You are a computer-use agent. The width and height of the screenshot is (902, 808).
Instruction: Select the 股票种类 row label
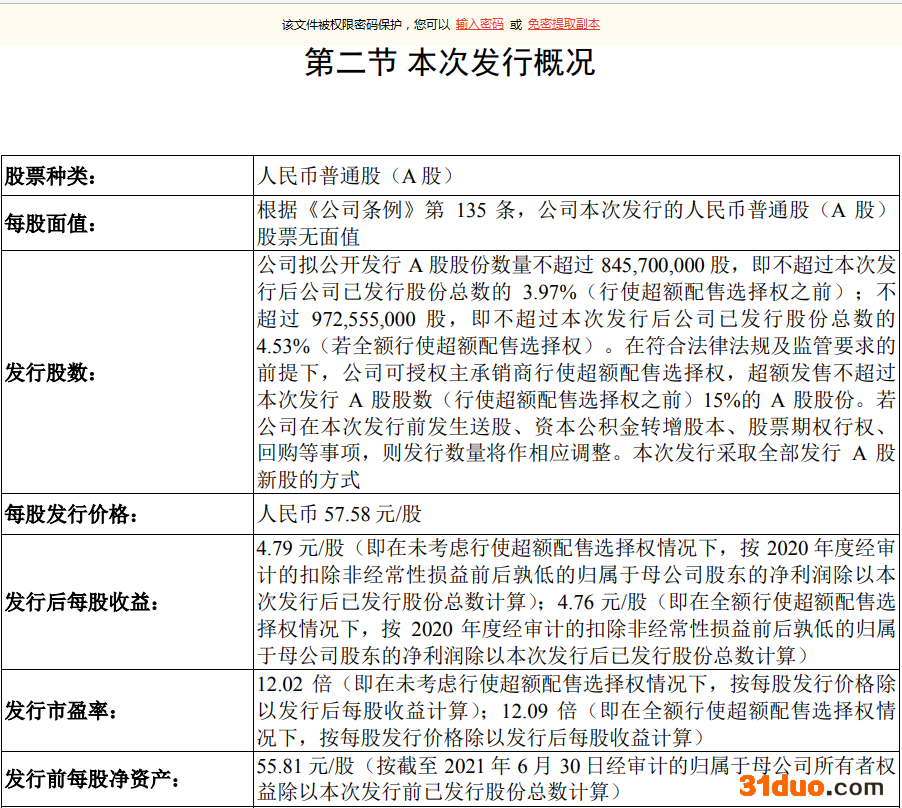pyautogui.click(x=51, y=178)
